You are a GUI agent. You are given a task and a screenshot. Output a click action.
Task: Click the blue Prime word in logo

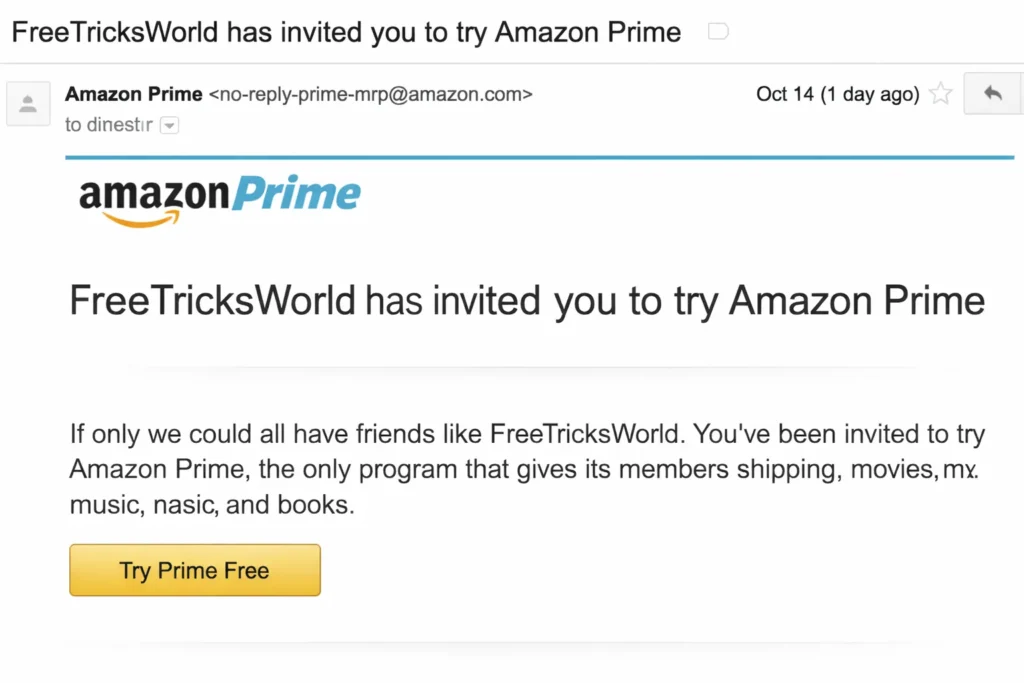pos(296,194)
